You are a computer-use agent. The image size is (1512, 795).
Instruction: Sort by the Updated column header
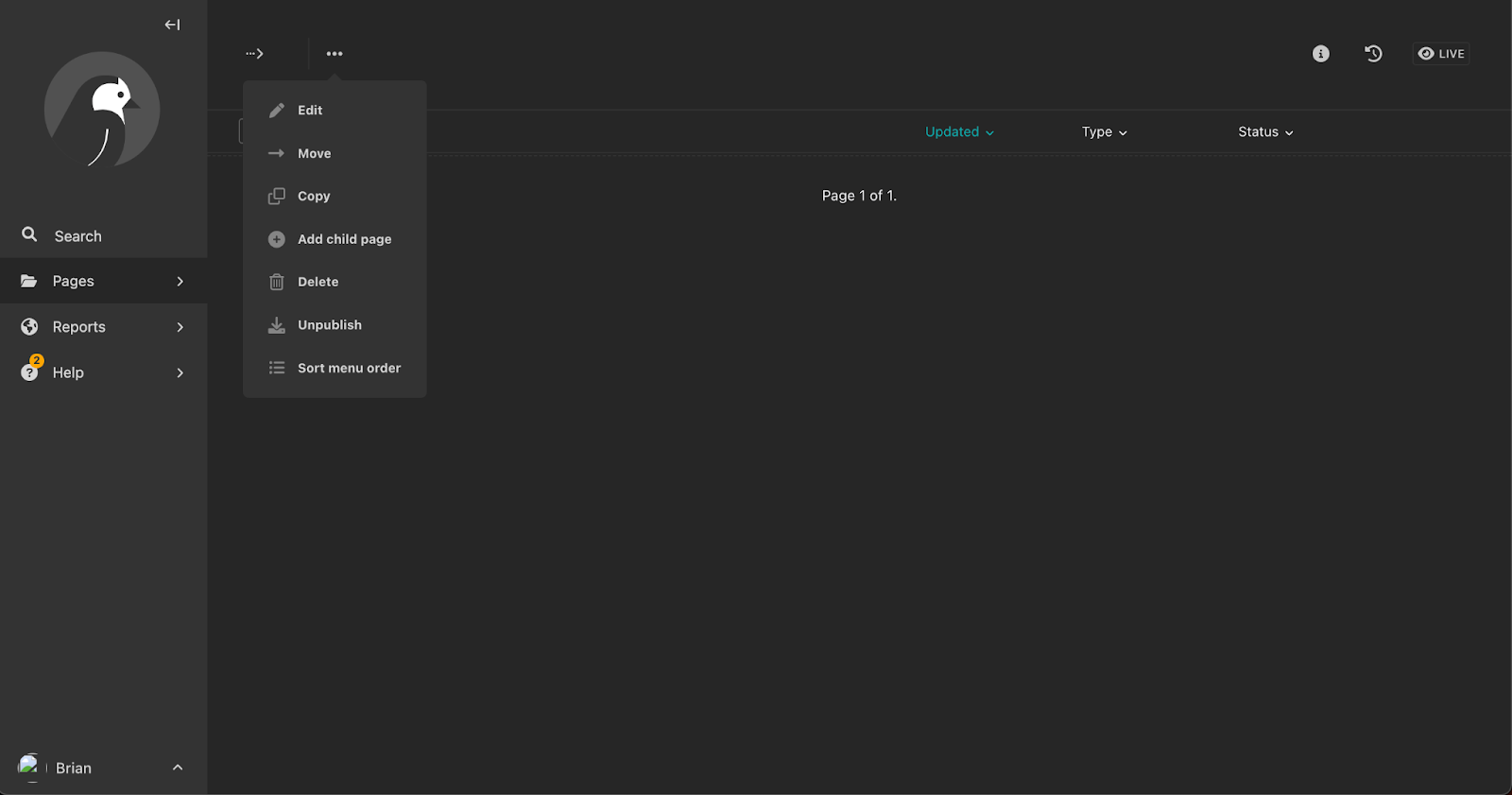coord(959,132)
